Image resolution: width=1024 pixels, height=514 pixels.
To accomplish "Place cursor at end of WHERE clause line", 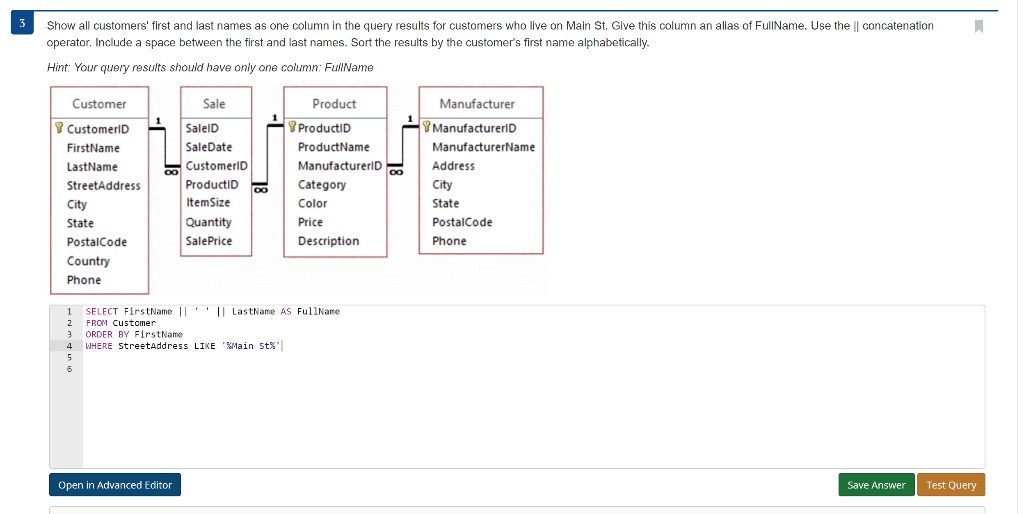I will pos(283,346).
